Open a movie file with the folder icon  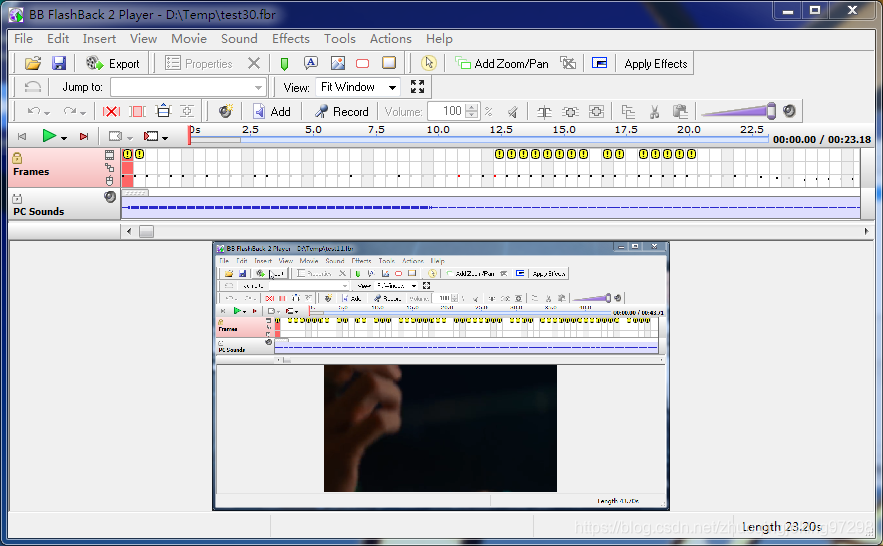tap(33, 63)
